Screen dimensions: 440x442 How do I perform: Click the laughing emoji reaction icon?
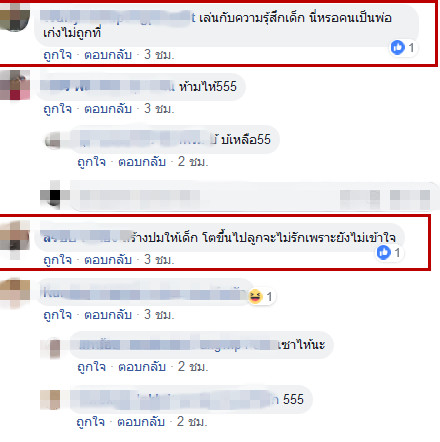tap(255, 296)
